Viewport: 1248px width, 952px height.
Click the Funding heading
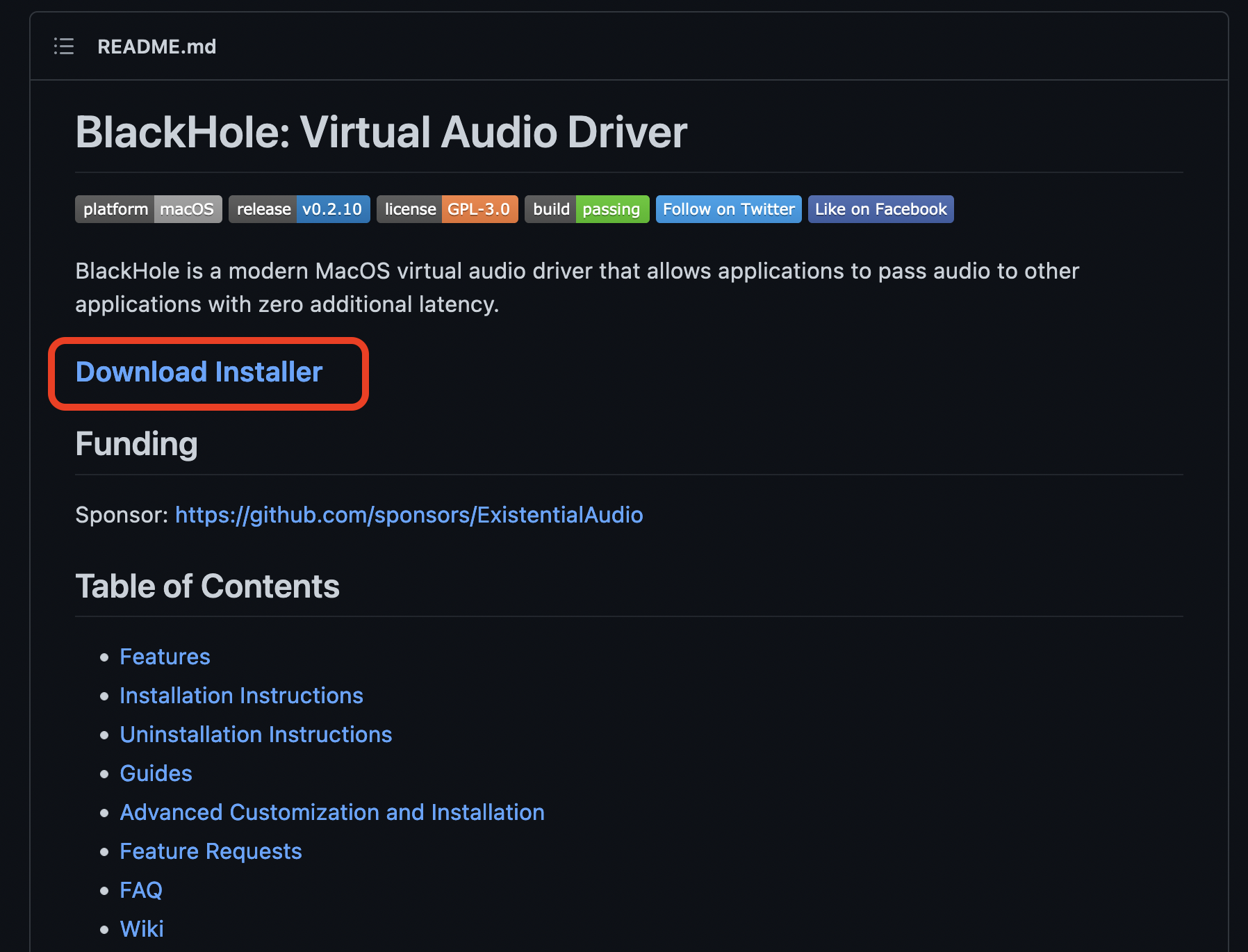[137, 444]
